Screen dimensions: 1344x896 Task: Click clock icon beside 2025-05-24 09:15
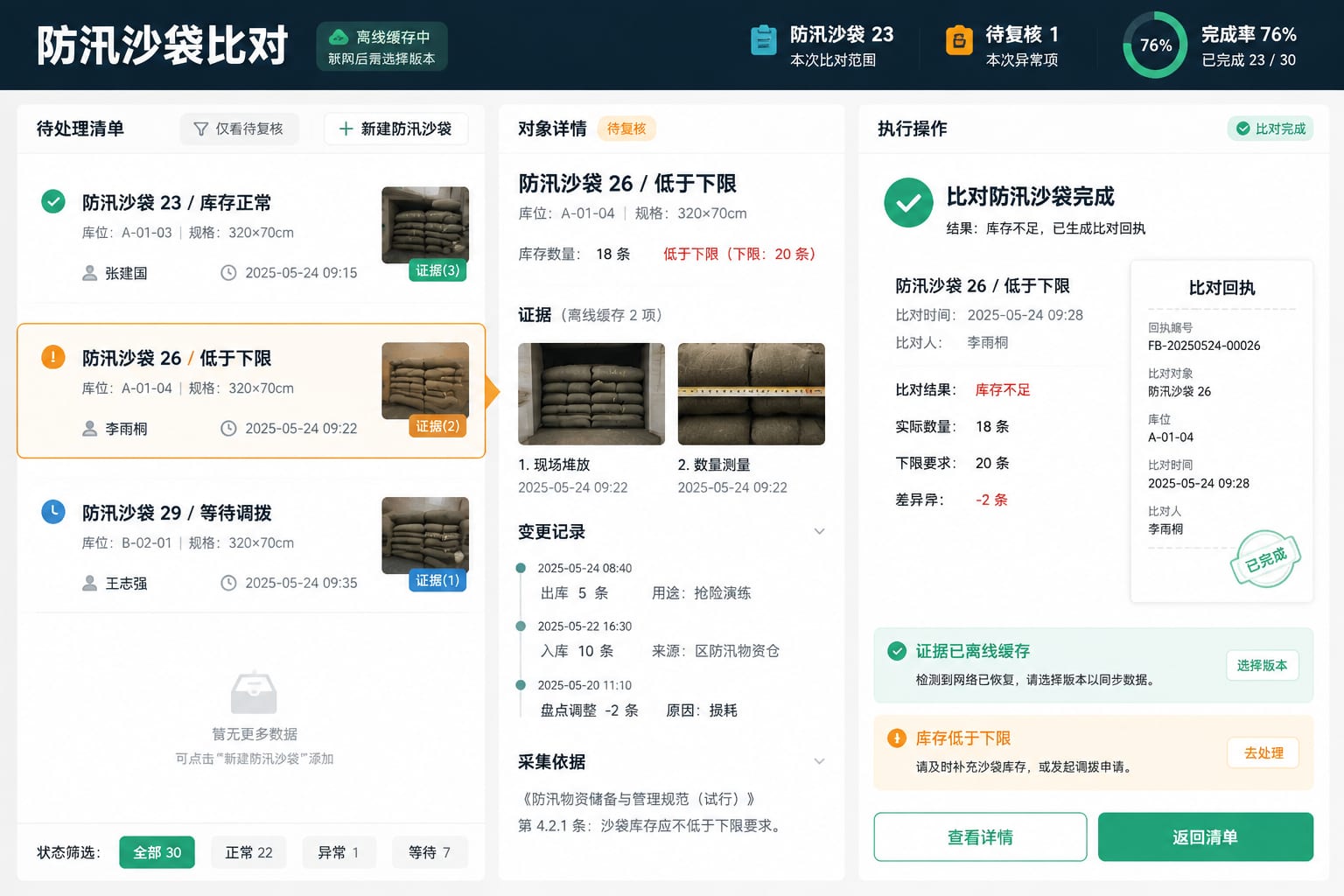click(228, 273)
